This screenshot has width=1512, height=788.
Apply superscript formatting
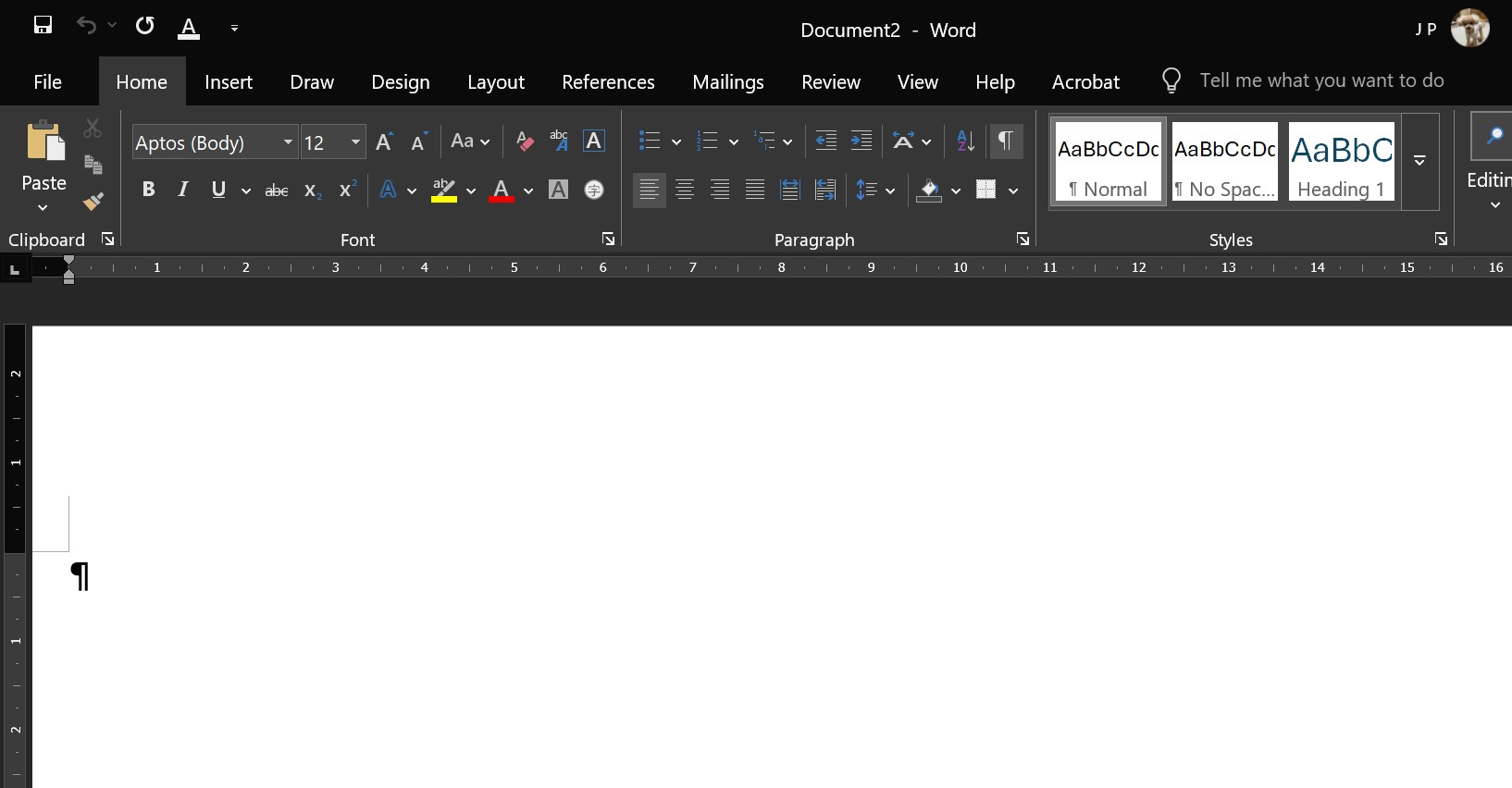click(x=348, y=190)
